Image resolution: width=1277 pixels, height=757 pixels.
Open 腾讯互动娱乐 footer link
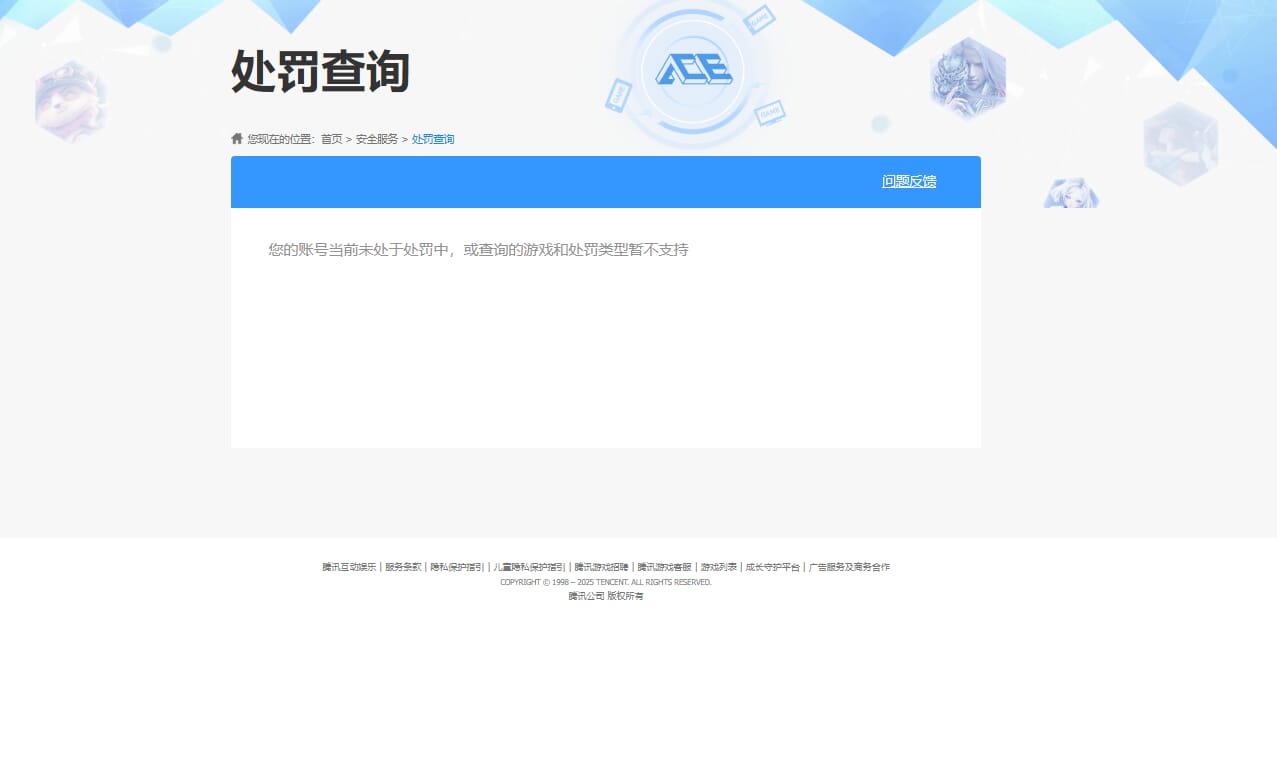349,567
